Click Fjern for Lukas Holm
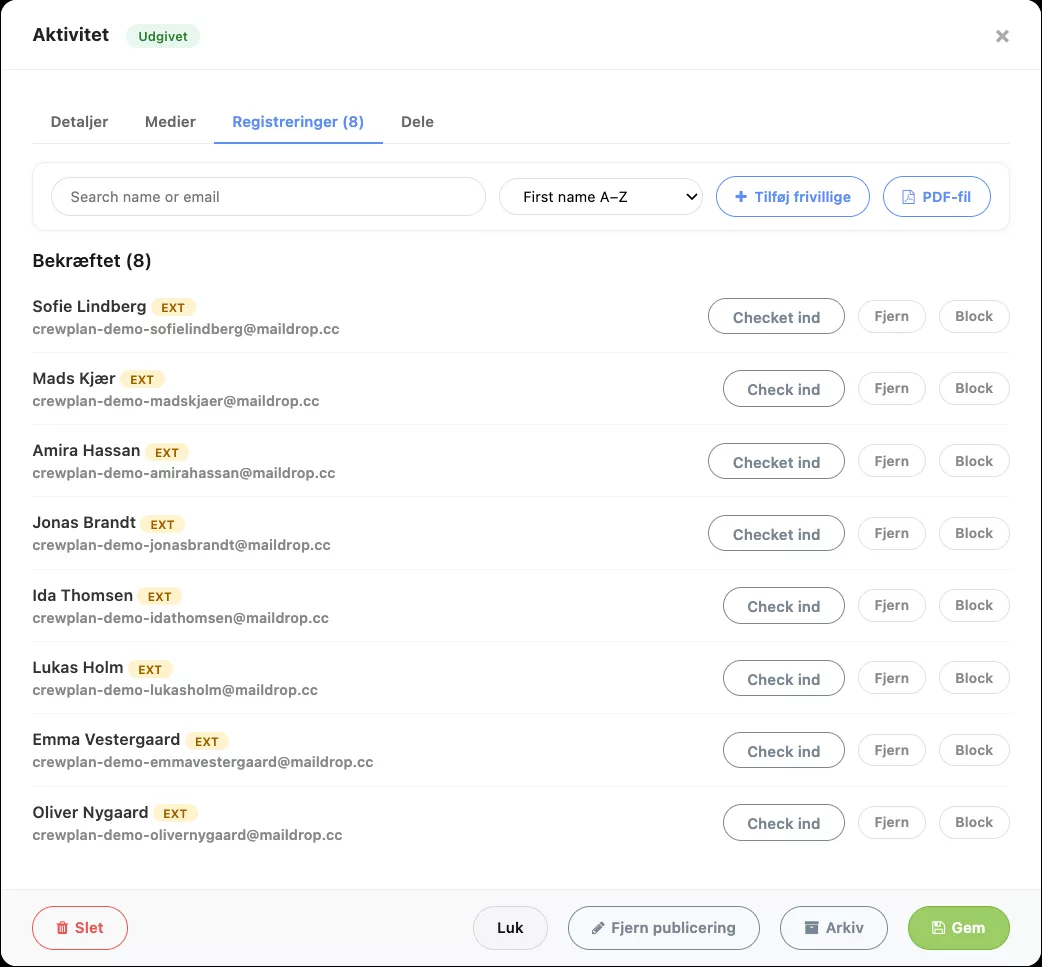This screenshot has height=967, width=1042. click(x=892, y=678)
